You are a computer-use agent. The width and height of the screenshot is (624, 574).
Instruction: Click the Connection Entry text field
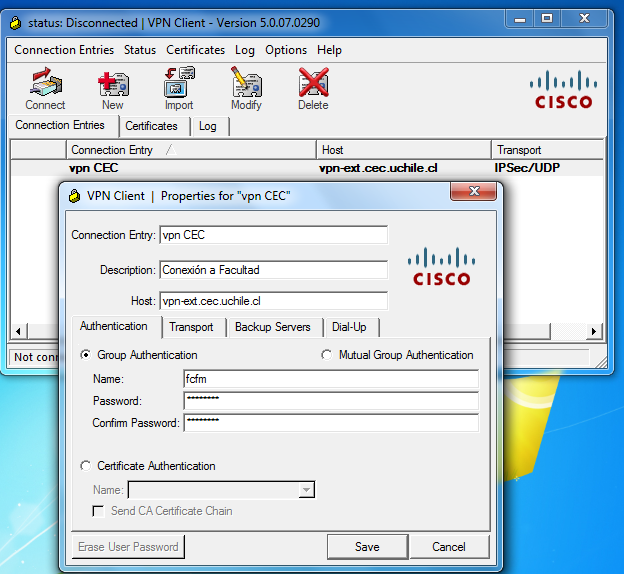[273, 235]
